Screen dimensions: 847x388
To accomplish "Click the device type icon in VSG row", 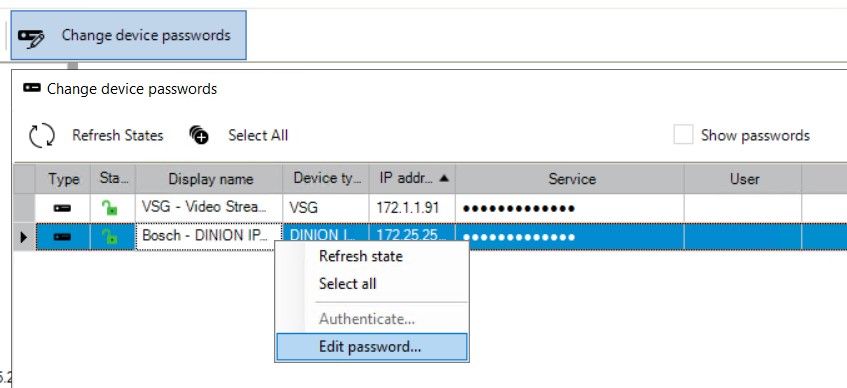I will coord(63,208).
